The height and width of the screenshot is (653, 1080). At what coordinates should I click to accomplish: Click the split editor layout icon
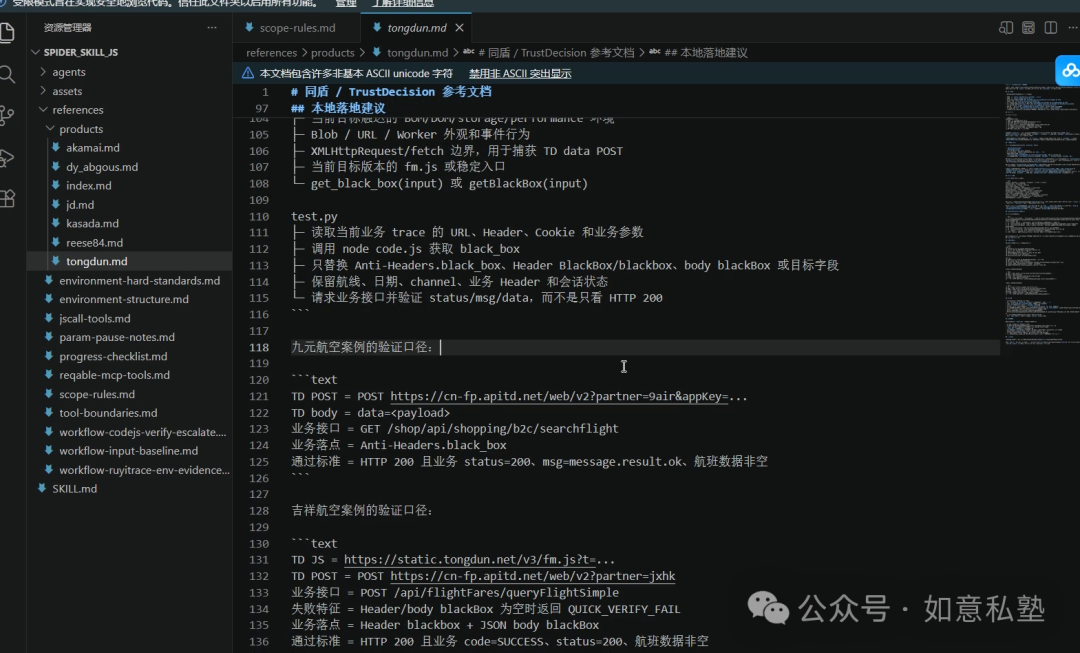point(1050,28)
